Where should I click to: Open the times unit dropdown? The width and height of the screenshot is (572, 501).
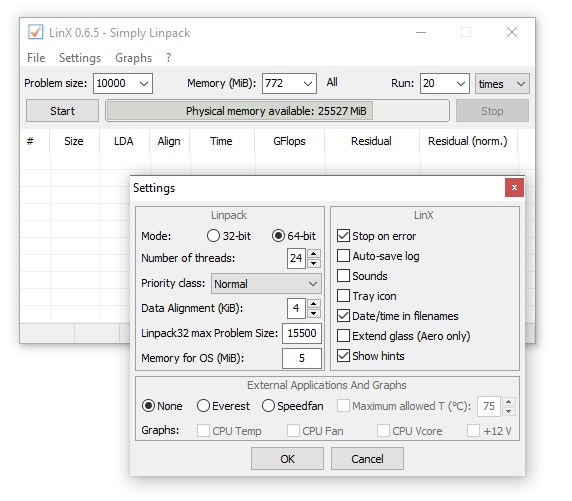coord(502,84)
